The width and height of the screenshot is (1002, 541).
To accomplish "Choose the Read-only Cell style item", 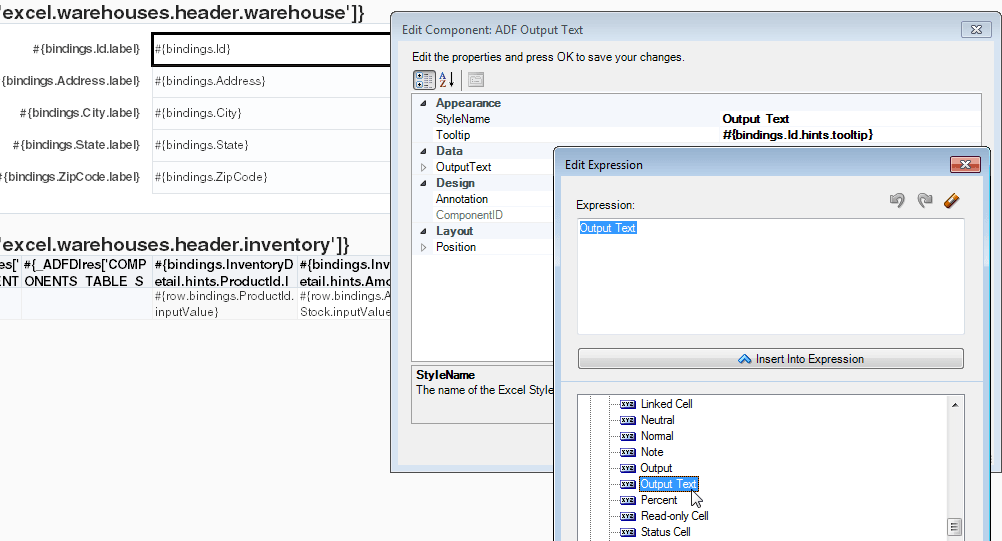I will coord(674,516).
